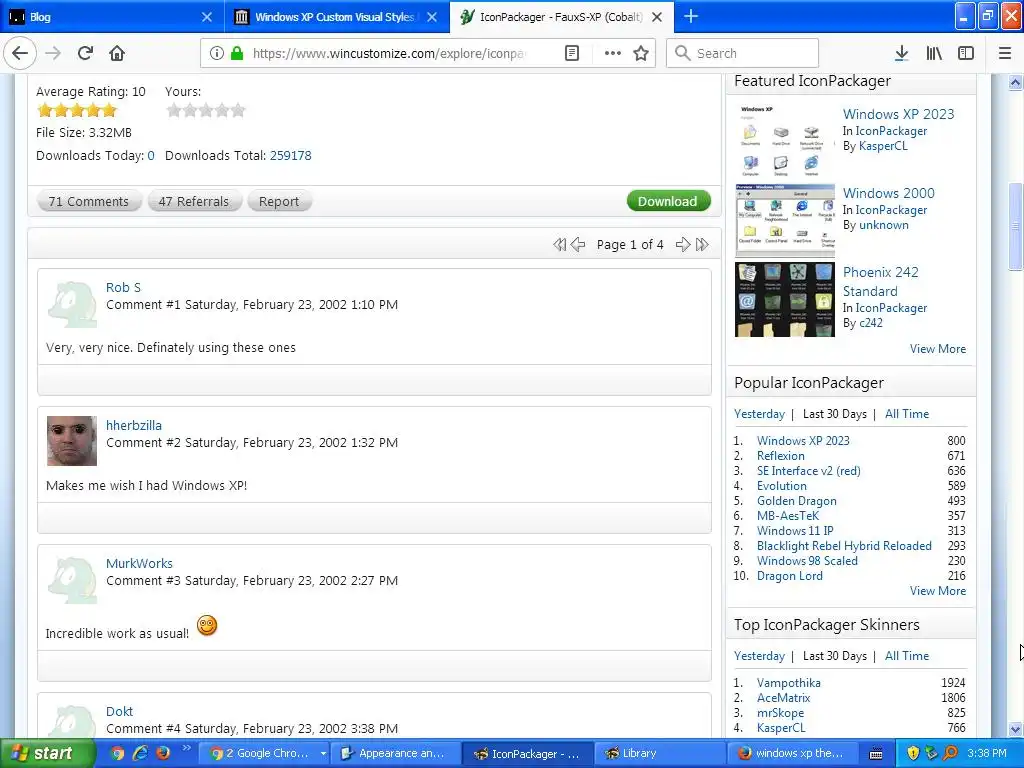Toggle reader view icon in address bar
The width and height of the screenshot is (1024, 768).
point(572,53)
